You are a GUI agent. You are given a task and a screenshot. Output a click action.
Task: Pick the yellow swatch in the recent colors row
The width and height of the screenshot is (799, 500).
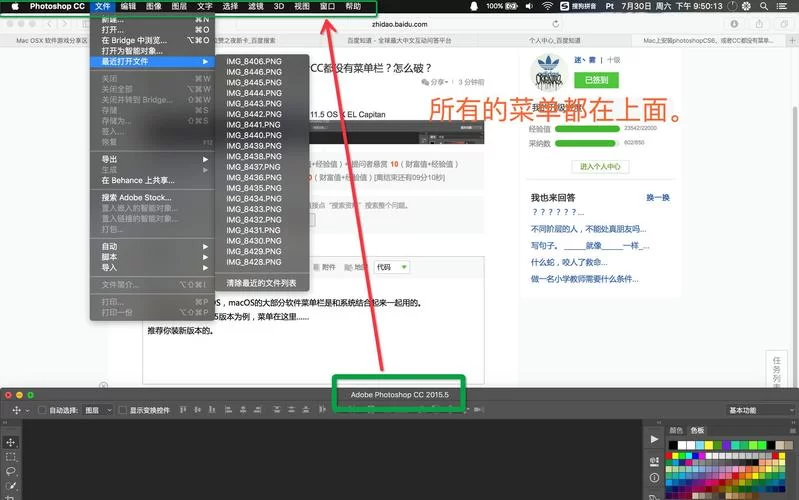tap(708, 445)
